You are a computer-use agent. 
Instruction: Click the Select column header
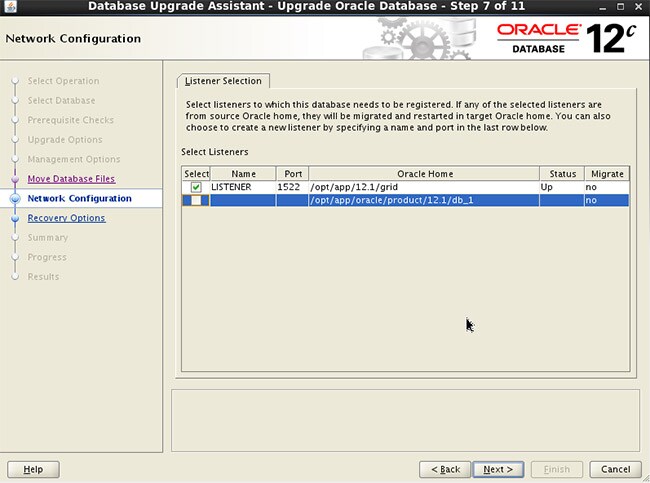click(196, 174)
